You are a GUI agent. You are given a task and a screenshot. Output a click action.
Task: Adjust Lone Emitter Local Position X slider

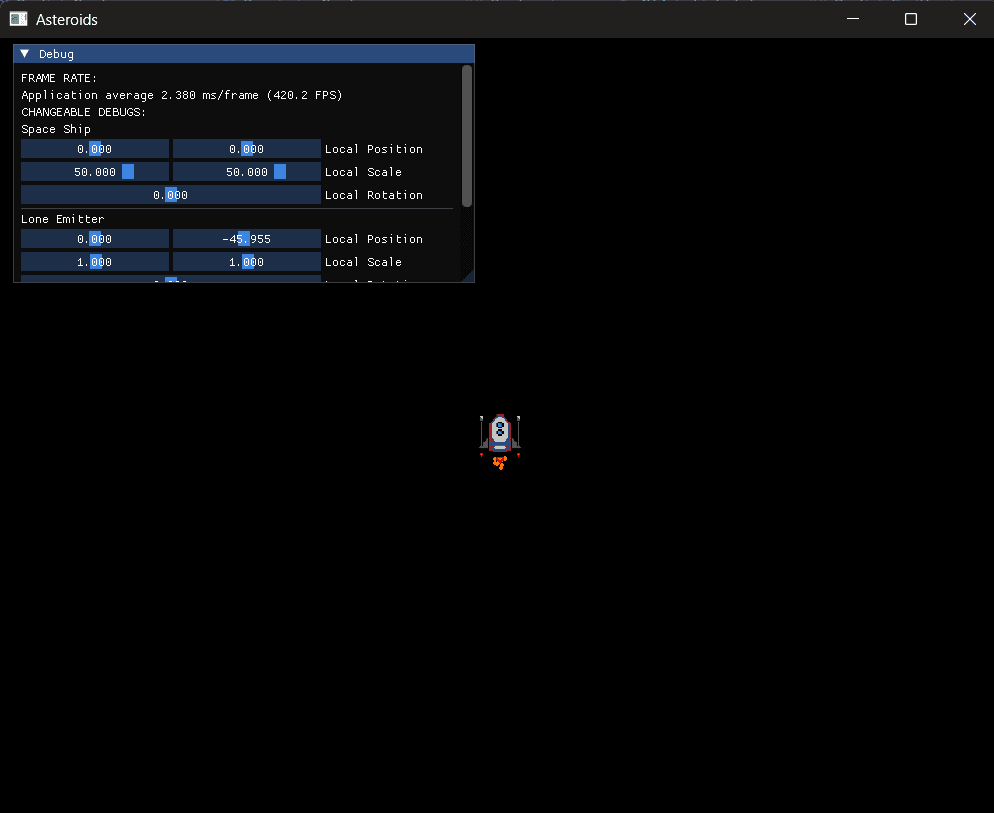pos(95,239)
